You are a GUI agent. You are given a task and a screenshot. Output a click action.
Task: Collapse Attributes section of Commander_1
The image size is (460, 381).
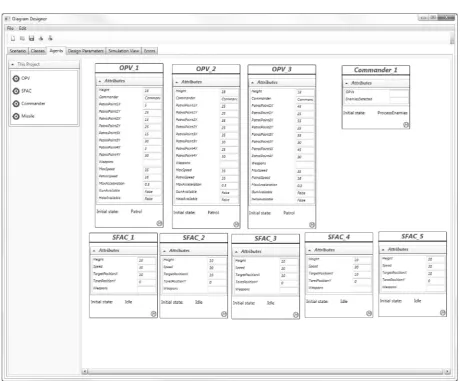(347, 83)
